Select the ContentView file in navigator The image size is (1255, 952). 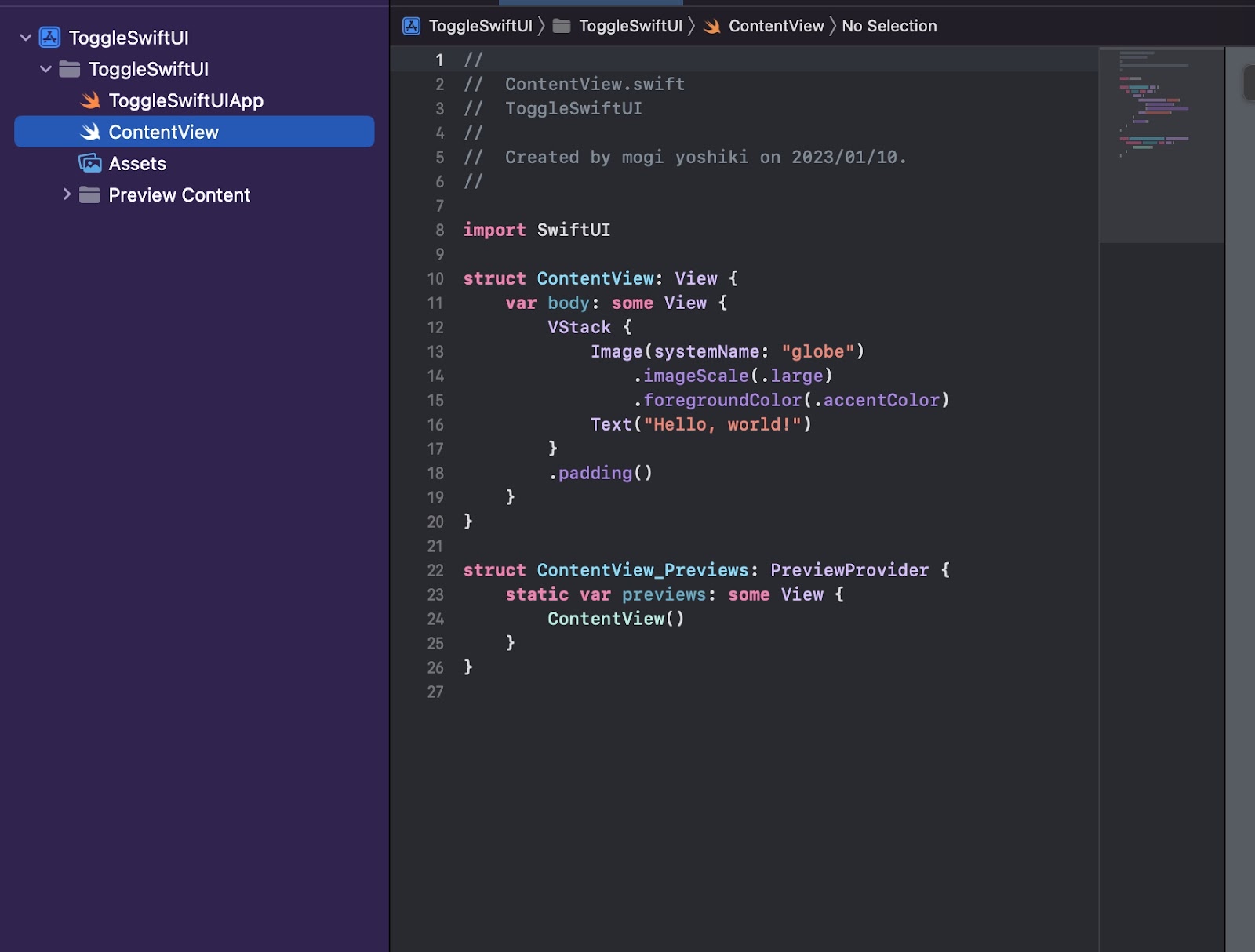coord(195,132)
